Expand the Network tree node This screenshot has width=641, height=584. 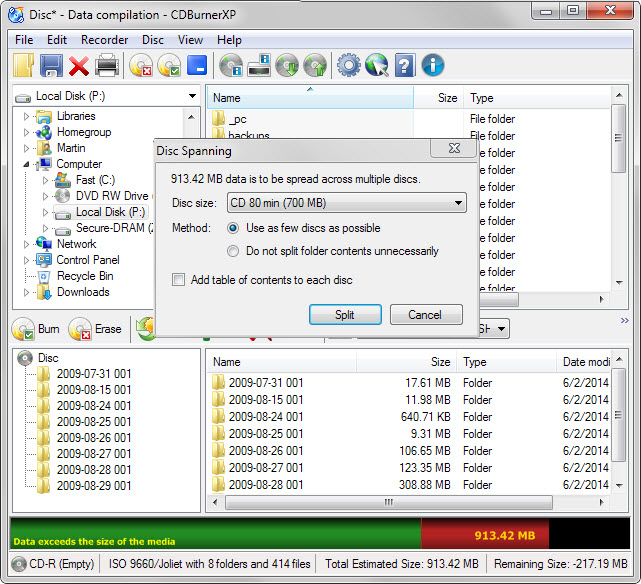27,244
